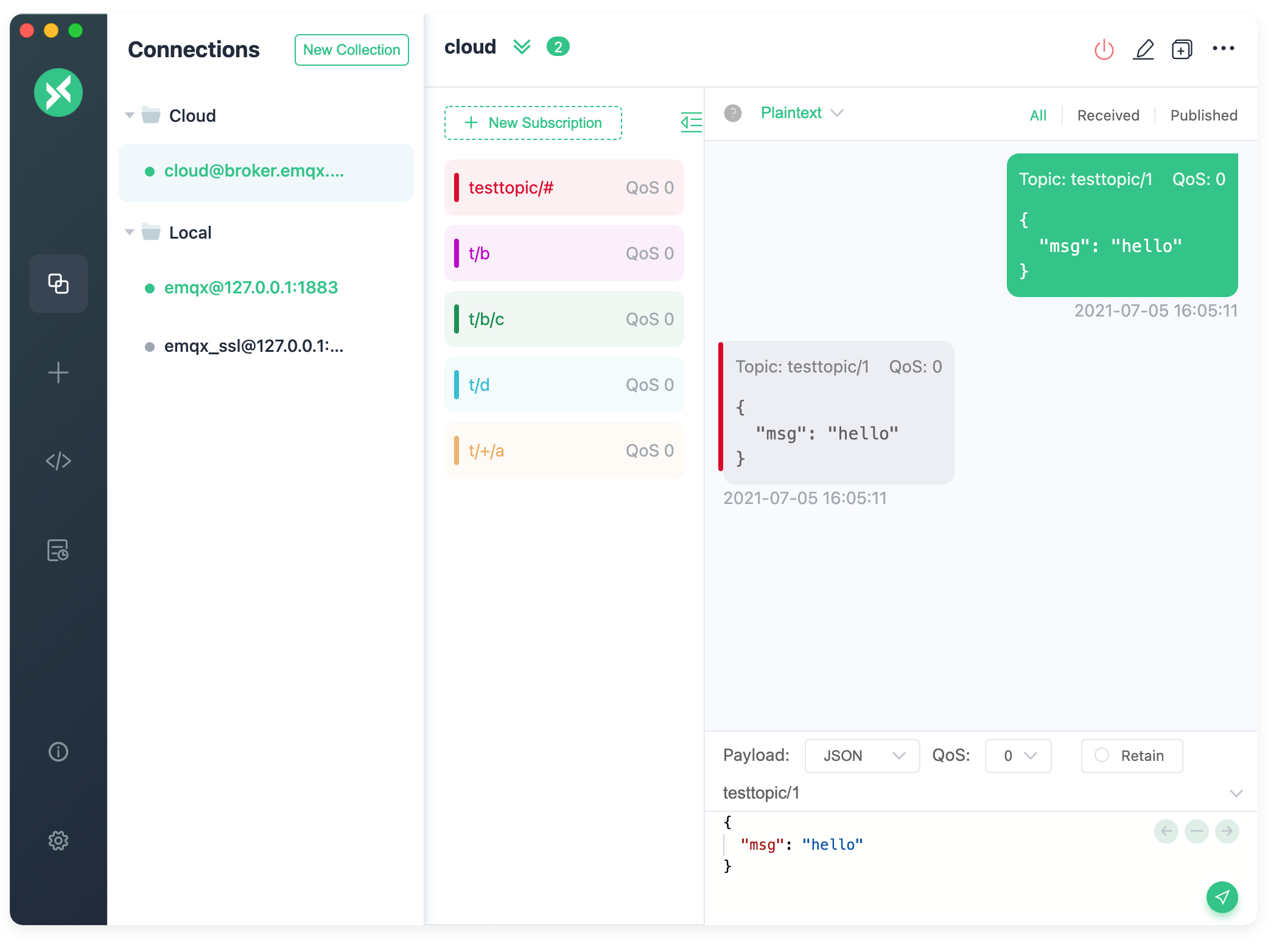
Task: Toggle the Retain checkbox for message
Action: (1101, 755)
